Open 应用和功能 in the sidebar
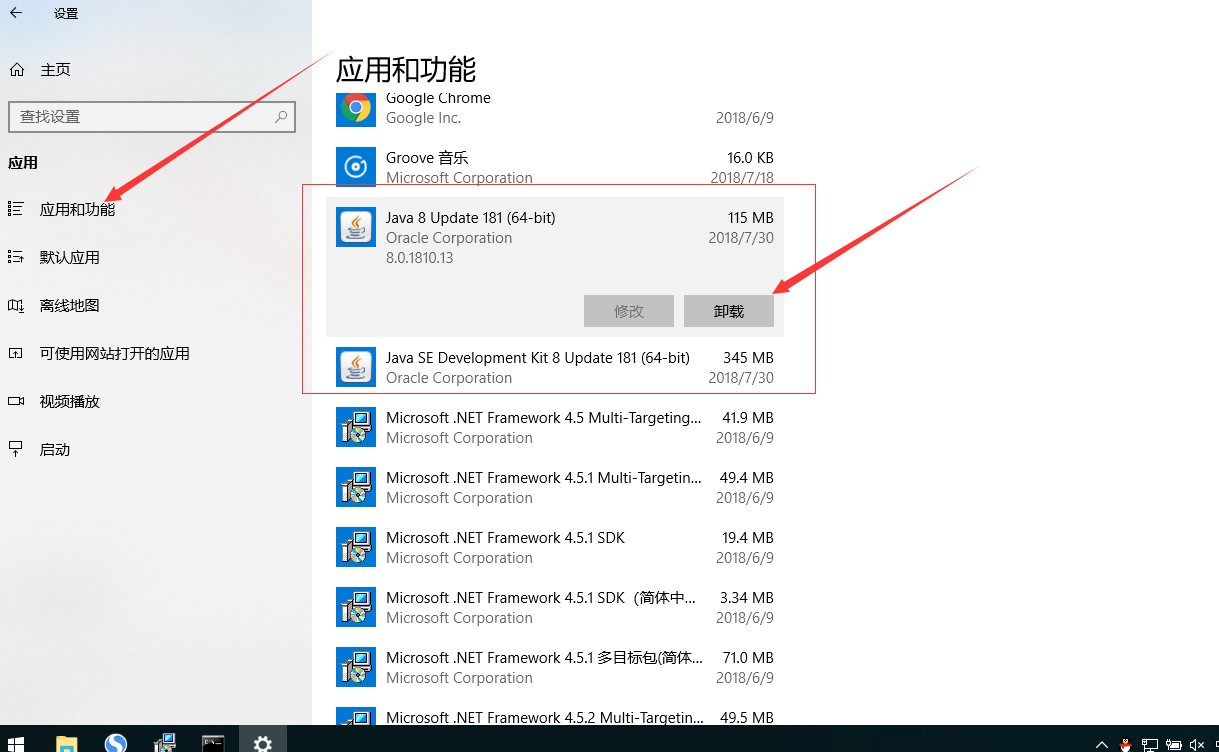The image size is (1219, 752). [x=62, y=210]
